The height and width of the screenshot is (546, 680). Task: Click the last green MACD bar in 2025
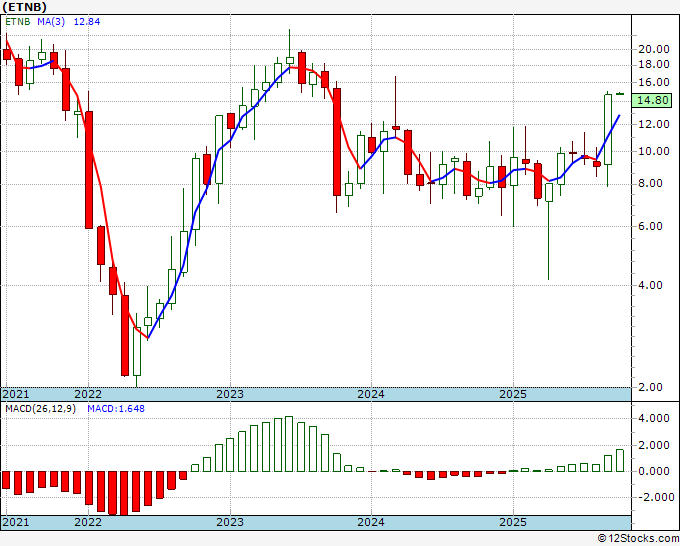(x=620, y=461)
